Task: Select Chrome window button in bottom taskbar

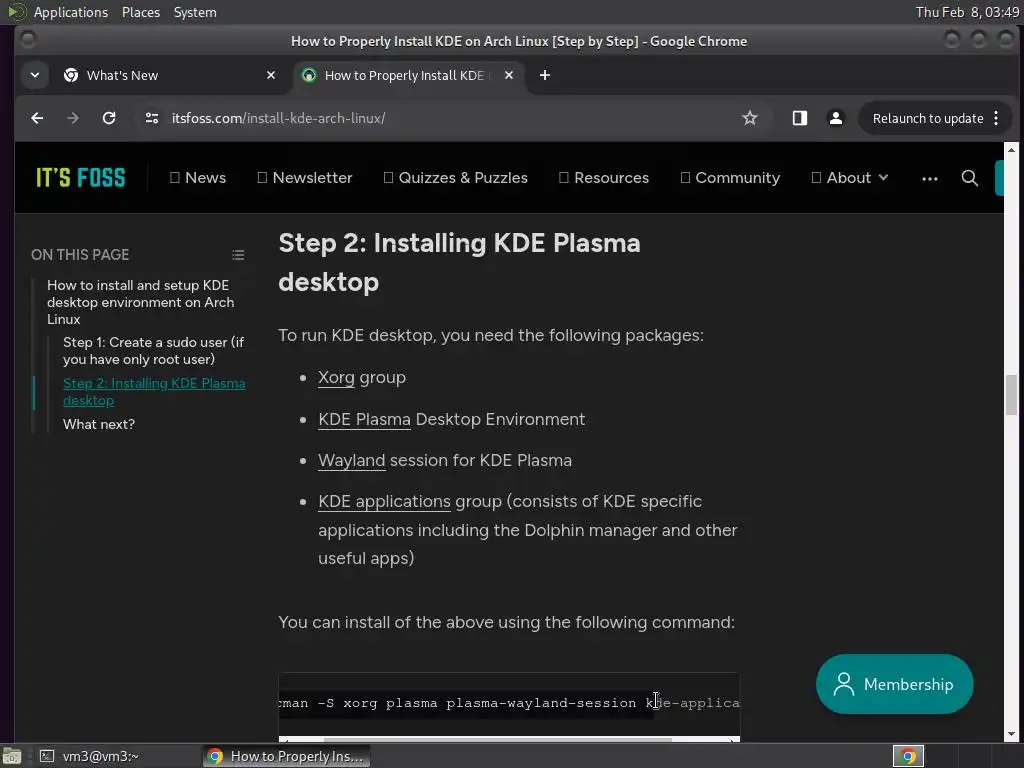Action: 286,756
